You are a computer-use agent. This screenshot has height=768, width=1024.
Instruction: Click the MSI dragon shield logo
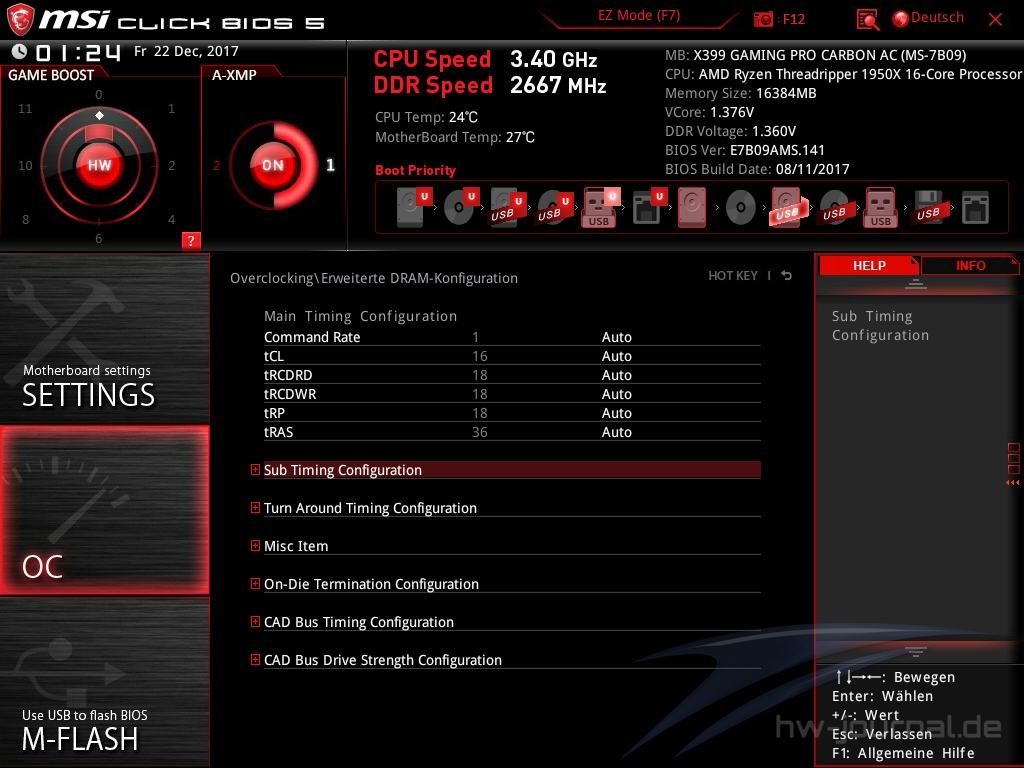[x=20, y=20]
